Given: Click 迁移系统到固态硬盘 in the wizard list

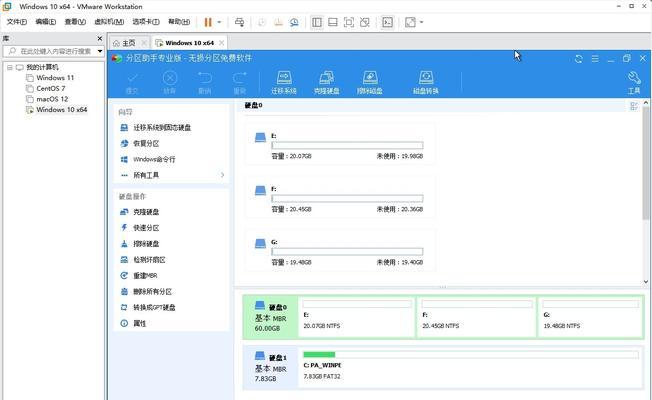Looking at the screenshot, I should pyautogui.click(x=162, y=128).
